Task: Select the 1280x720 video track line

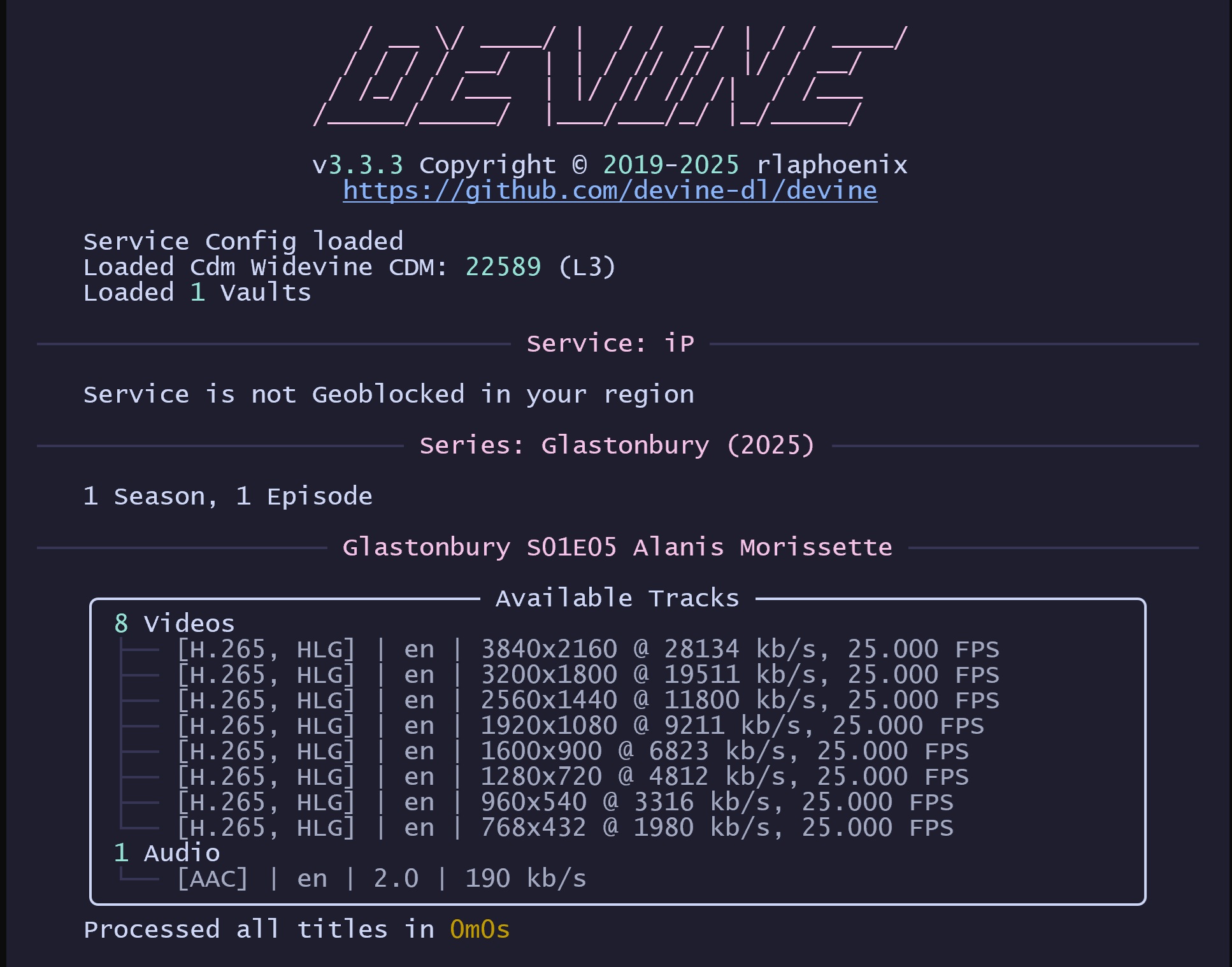Action: tap(572, 777)
